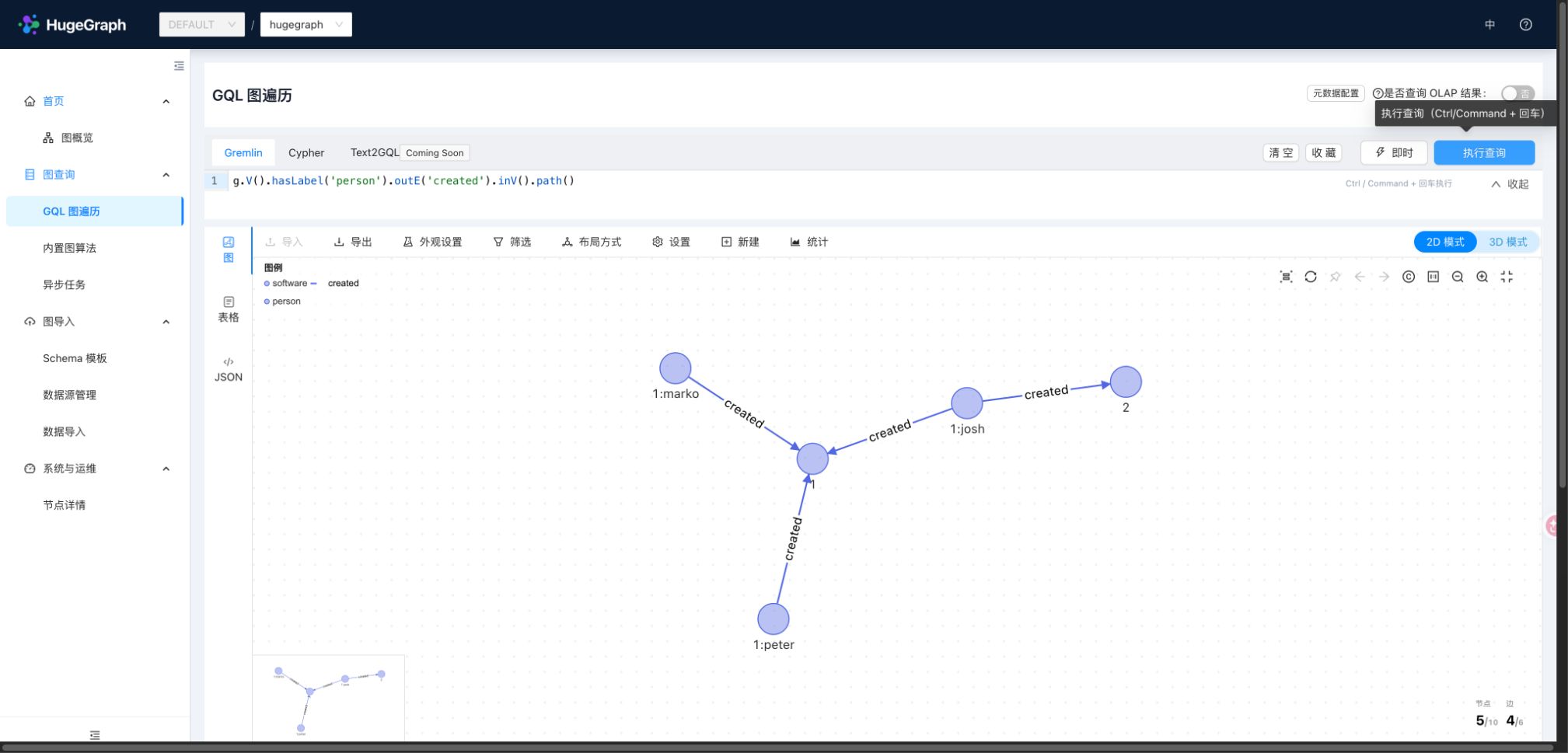1568x753 pixels.
Task: Collapse the 图查询 sidebar section
Action: pyautogui.click(x=166, y=175)
